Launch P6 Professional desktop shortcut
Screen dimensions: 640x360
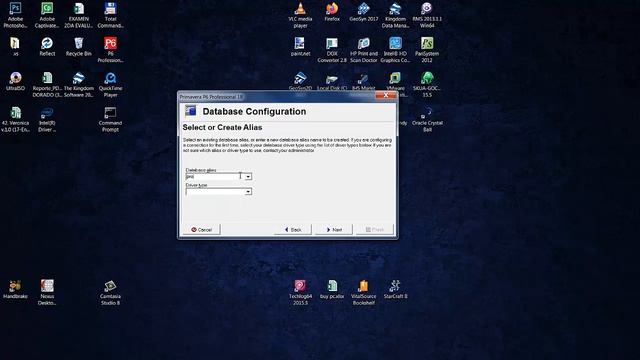[x=110, y=49]
